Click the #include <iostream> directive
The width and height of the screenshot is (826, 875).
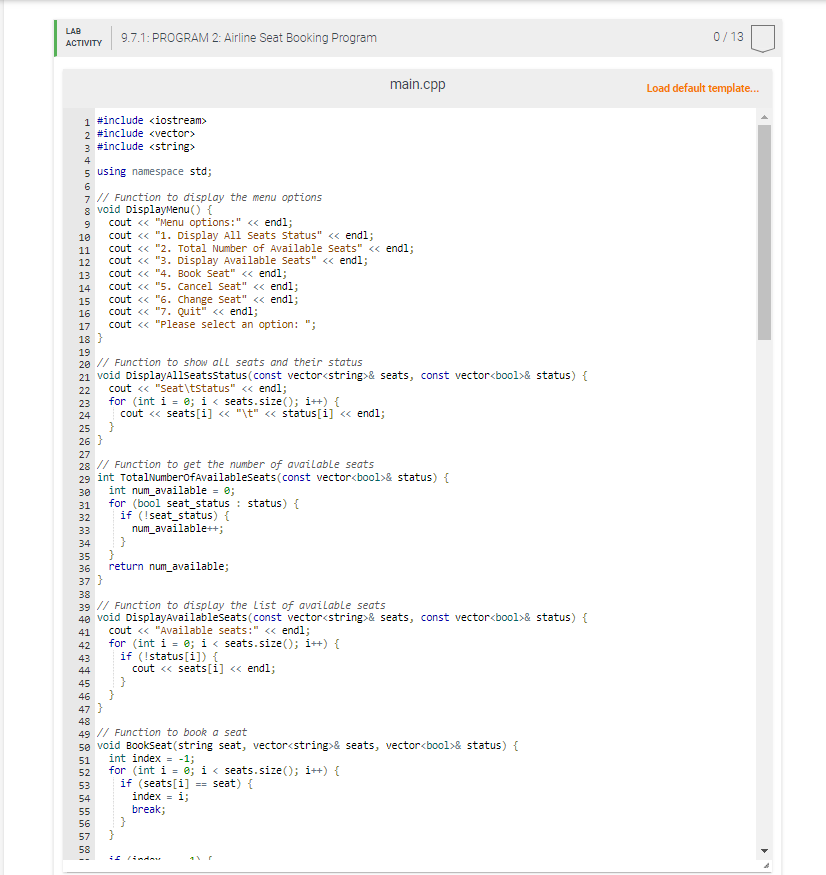click(150, 120)
